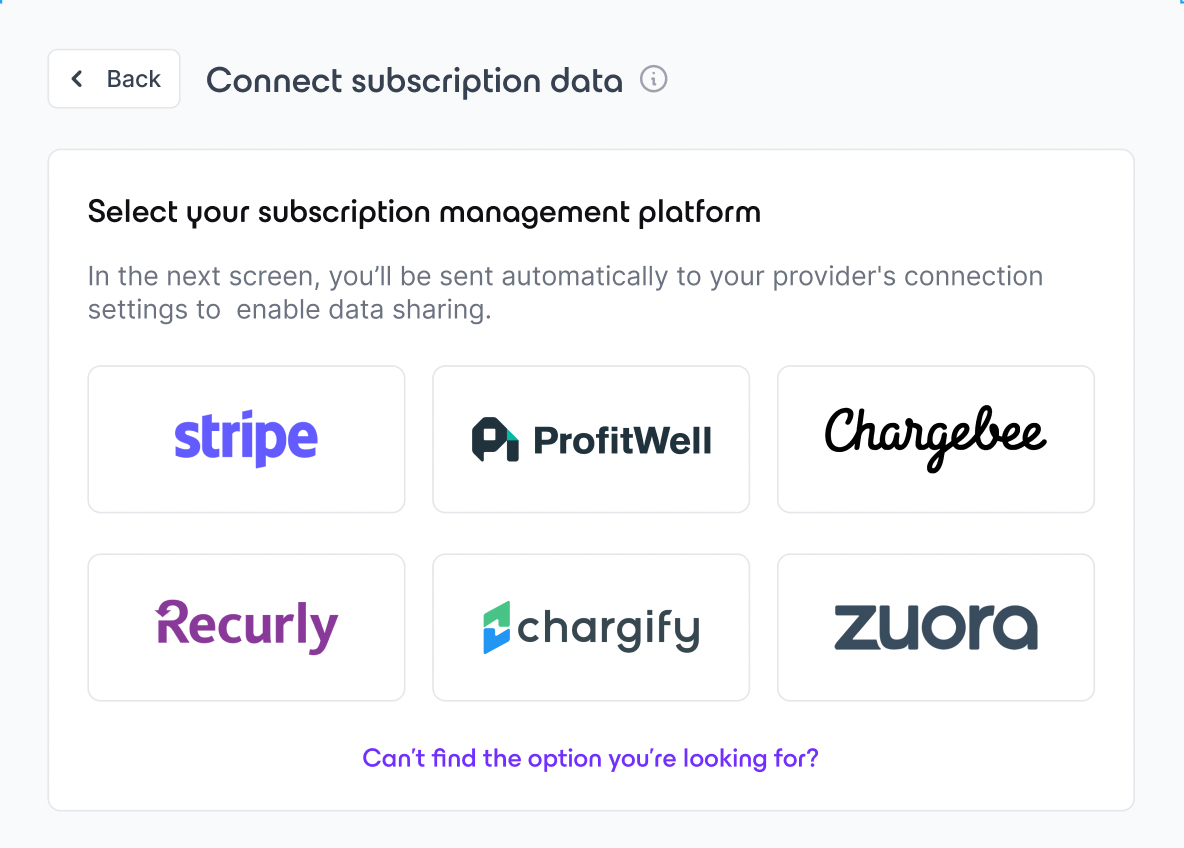The height and width of the screenshot is (848, 1184).
Task: Click heading "Select your subscription management platform"
Action: [x=424, y=212]
